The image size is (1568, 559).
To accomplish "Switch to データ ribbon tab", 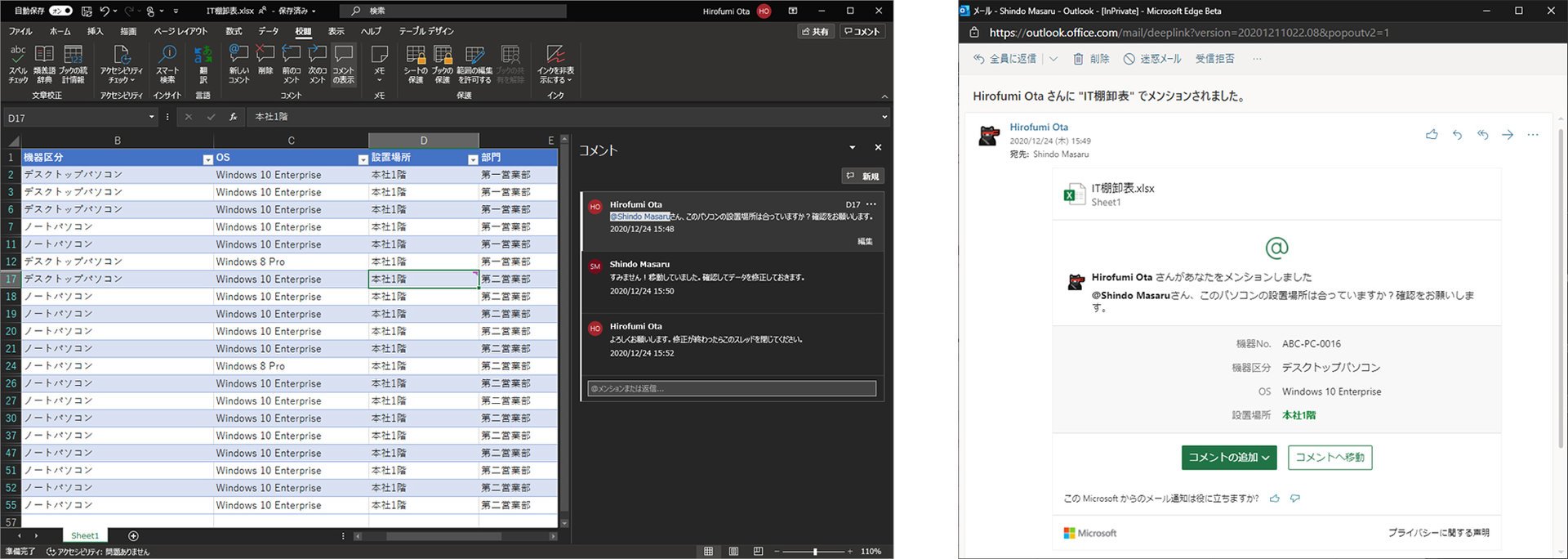I will [x=269, y=31].
